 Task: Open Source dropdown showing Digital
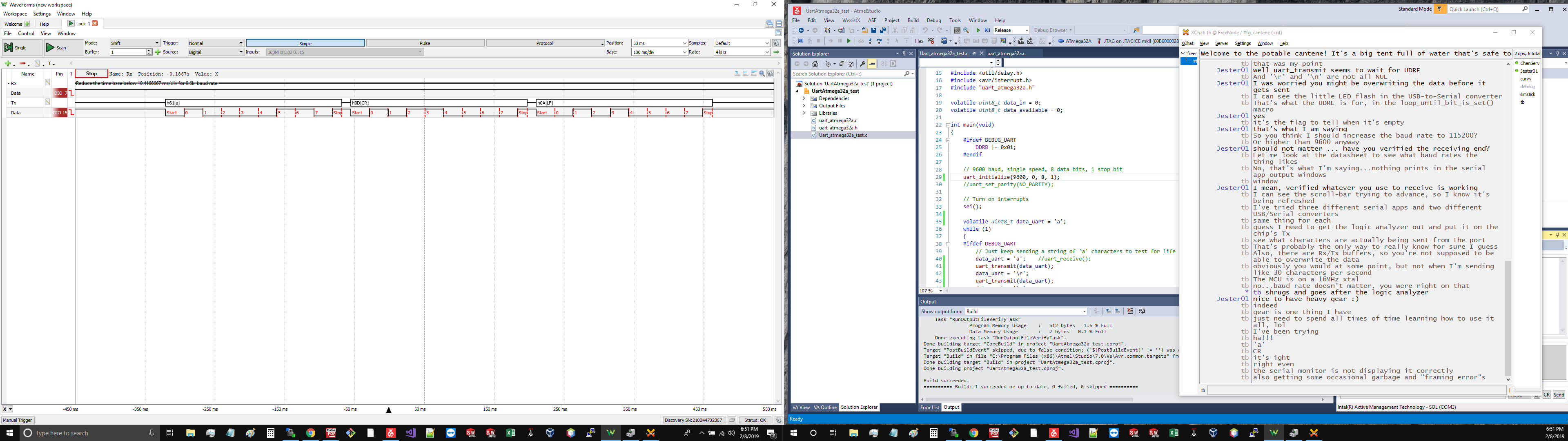click(x=216, y=52)
